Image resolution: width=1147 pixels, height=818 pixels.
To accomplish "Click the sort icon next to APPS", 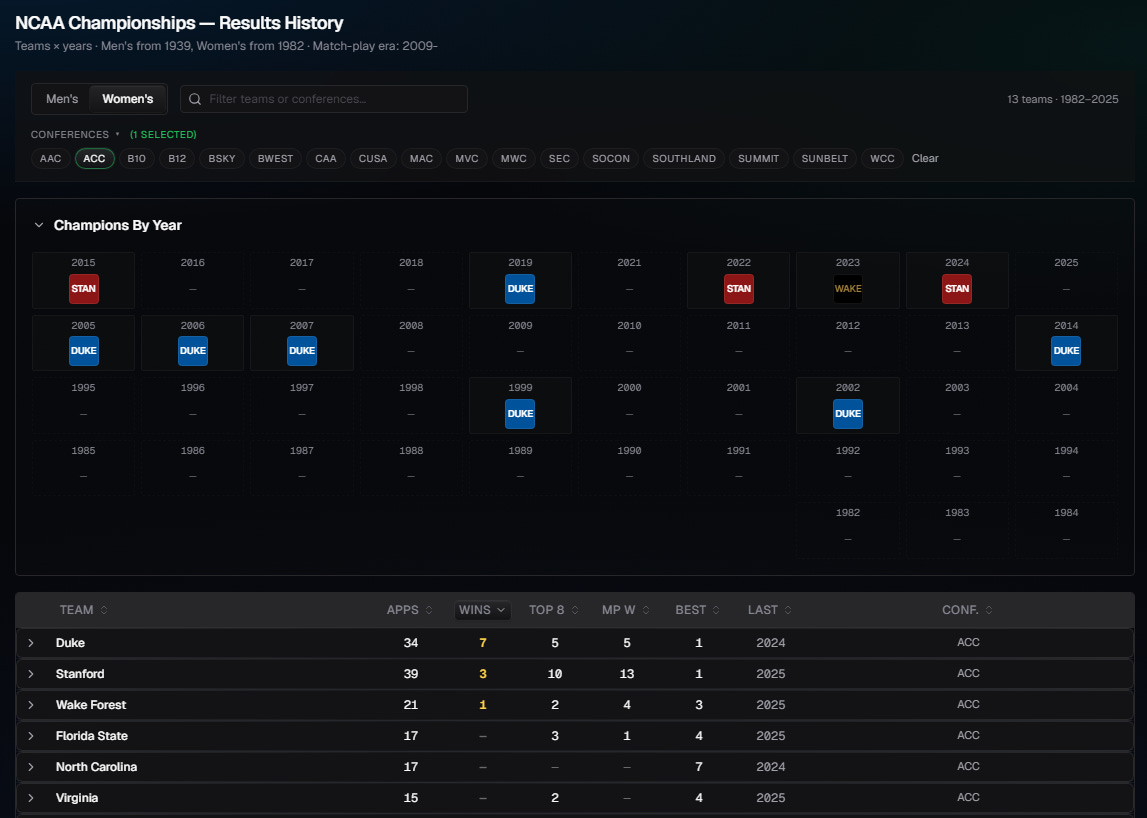I will pyautogui.click(x=429, y=610).
